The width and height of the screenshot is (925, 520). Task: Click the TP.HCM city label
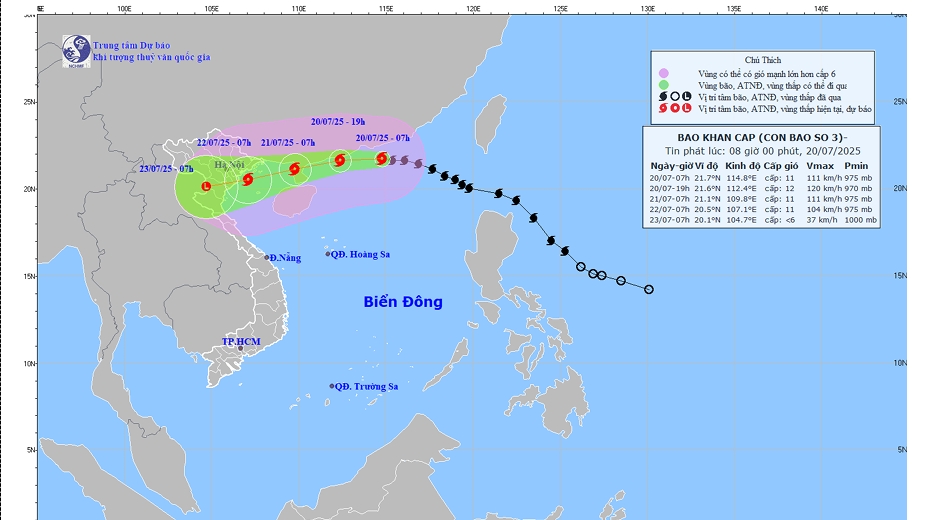pos(240,342)
